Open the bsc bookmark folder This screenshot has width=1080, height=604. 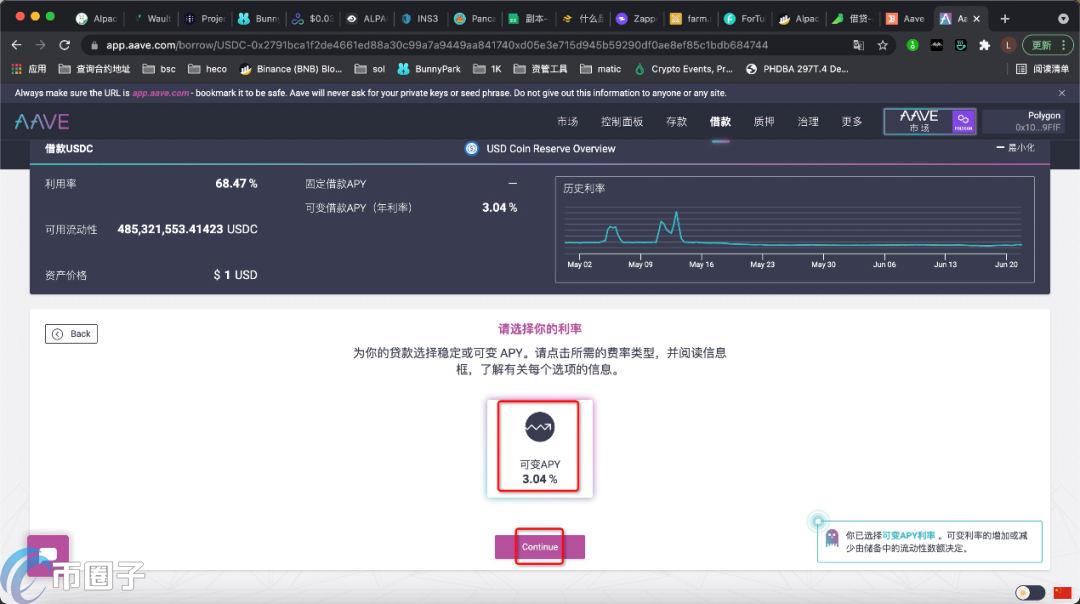159,69
